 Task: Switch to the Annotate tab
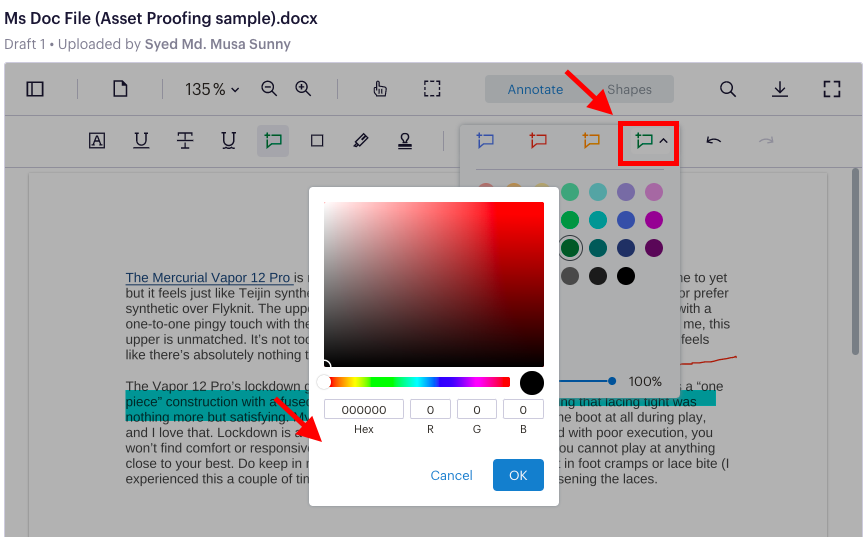pyautogui.click(x=535, y=89)
